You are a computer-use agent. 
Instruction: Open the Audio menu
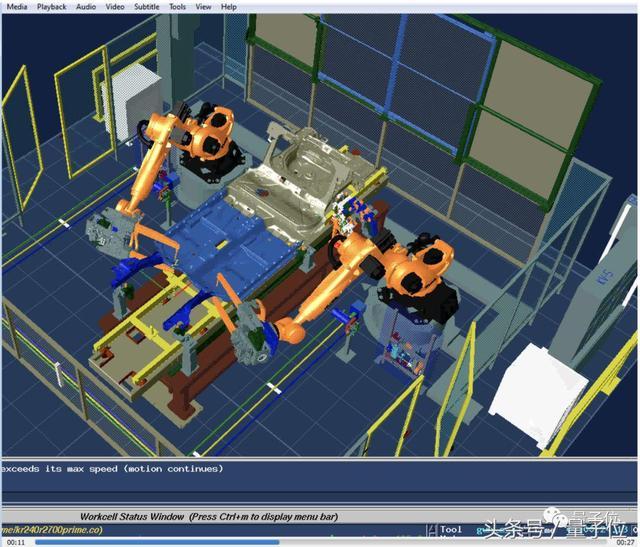pos(86,7)
